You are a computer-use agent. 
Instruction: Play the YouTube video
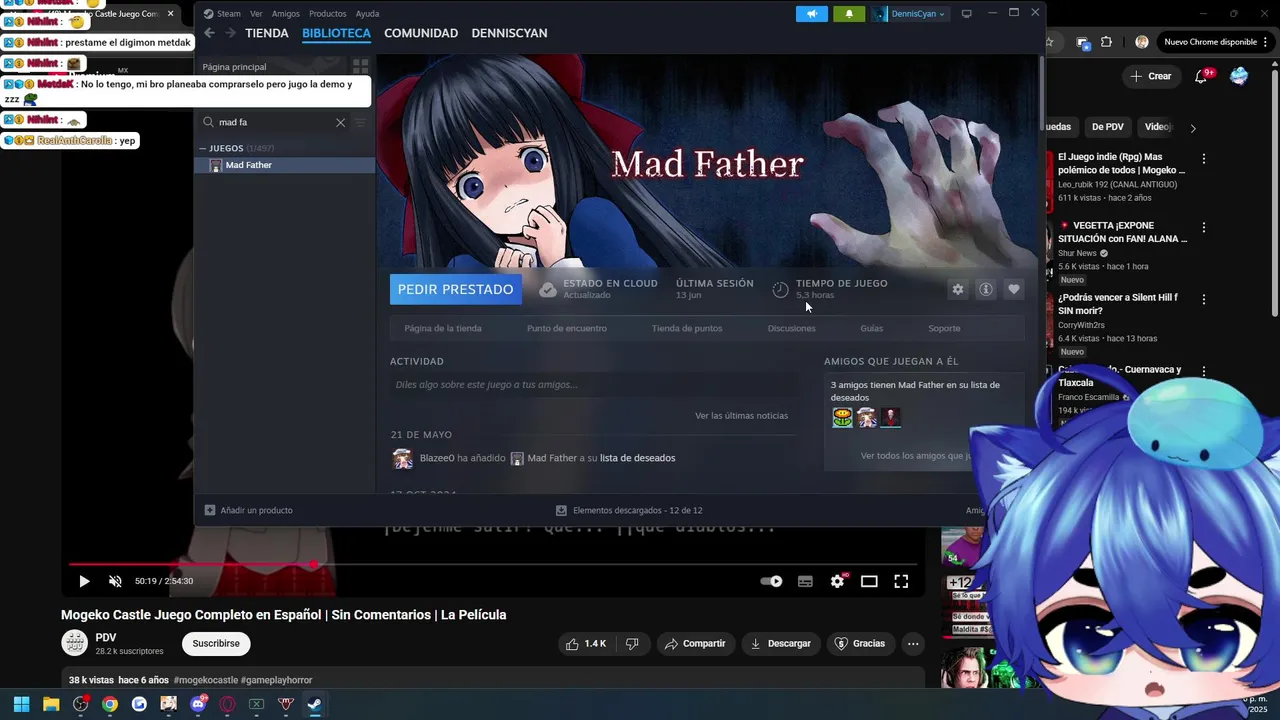pyautogui.click(x=84, y=581)
